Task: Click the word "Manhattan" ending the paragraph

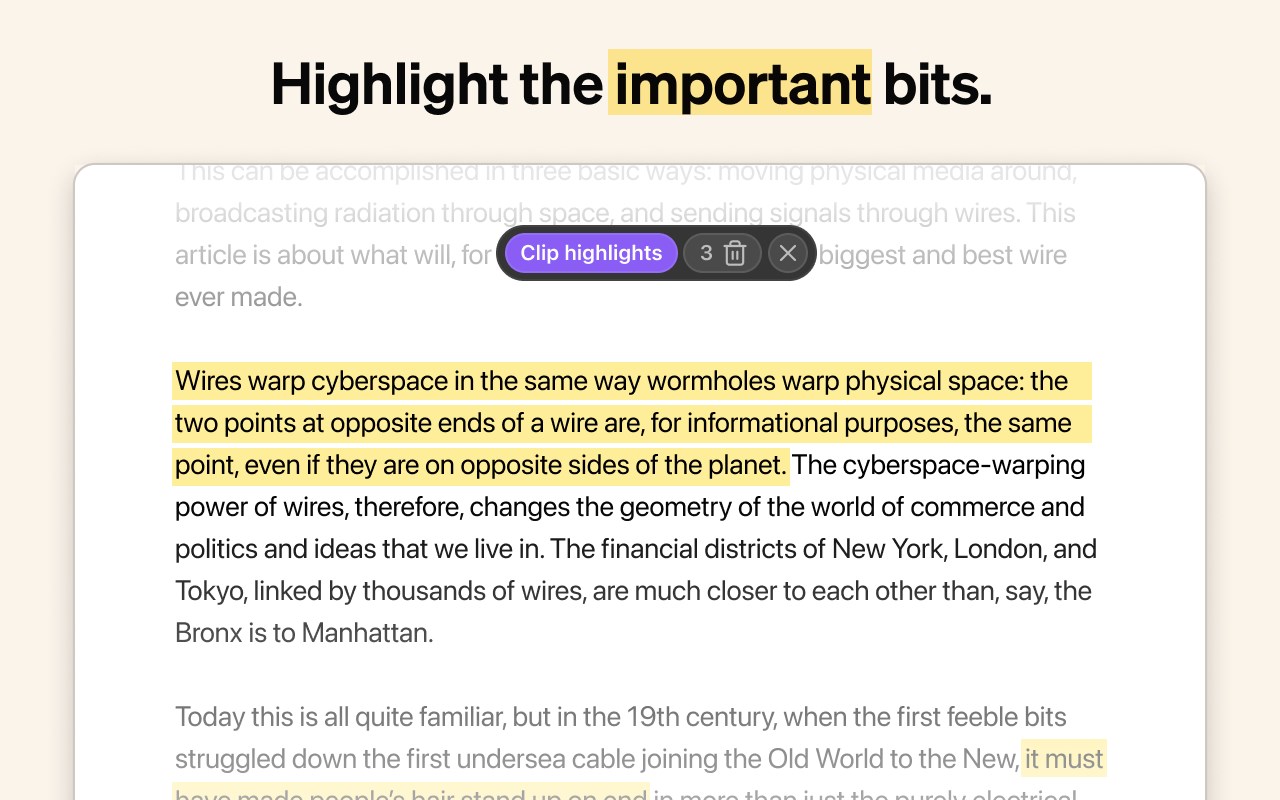Action: click(366, 633)
